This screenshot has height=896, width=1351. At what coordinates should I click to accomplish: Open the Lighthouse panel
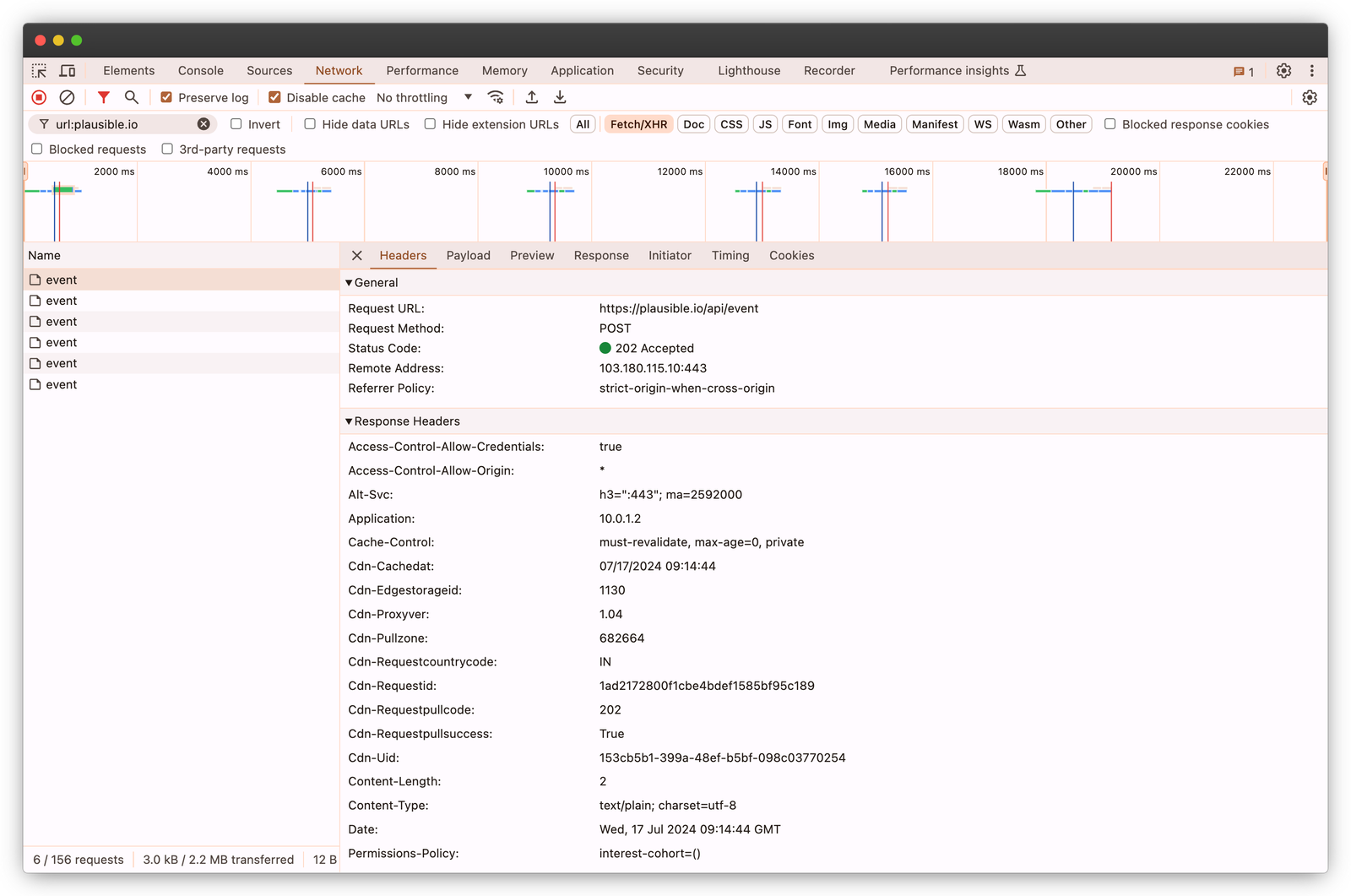[x=748, y=71]
